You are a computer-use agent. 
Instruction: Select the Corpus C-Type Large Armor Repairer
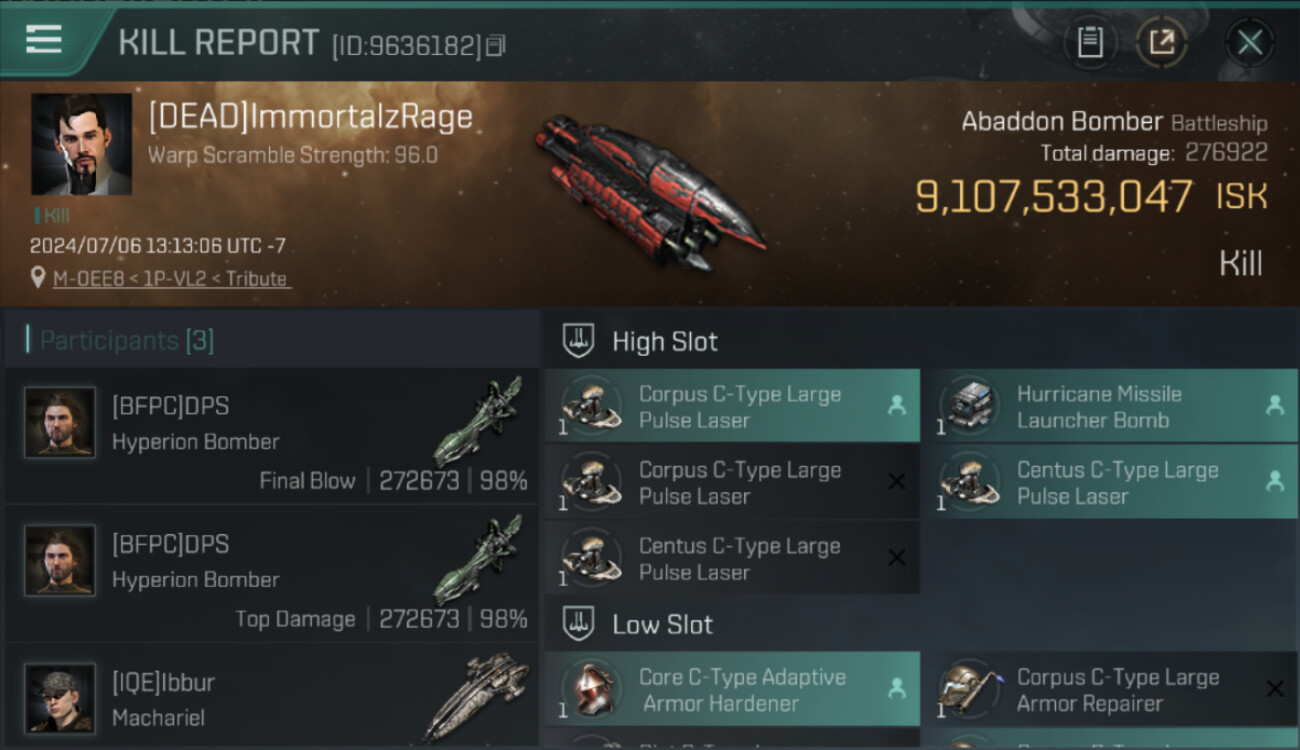(x=1109, y=689)
